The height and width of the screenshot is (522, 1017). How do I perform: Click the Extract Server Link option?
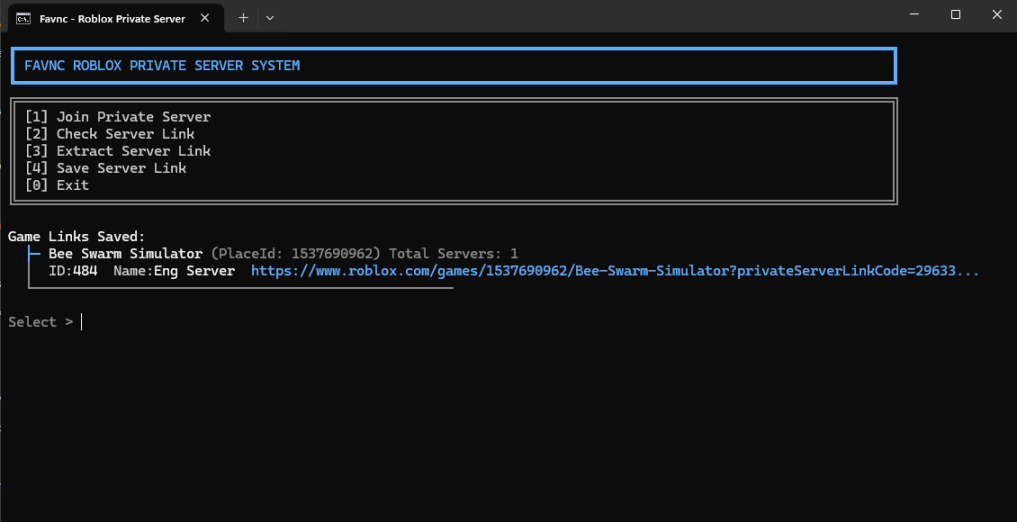pyautogui.click(x=118, y=151)
